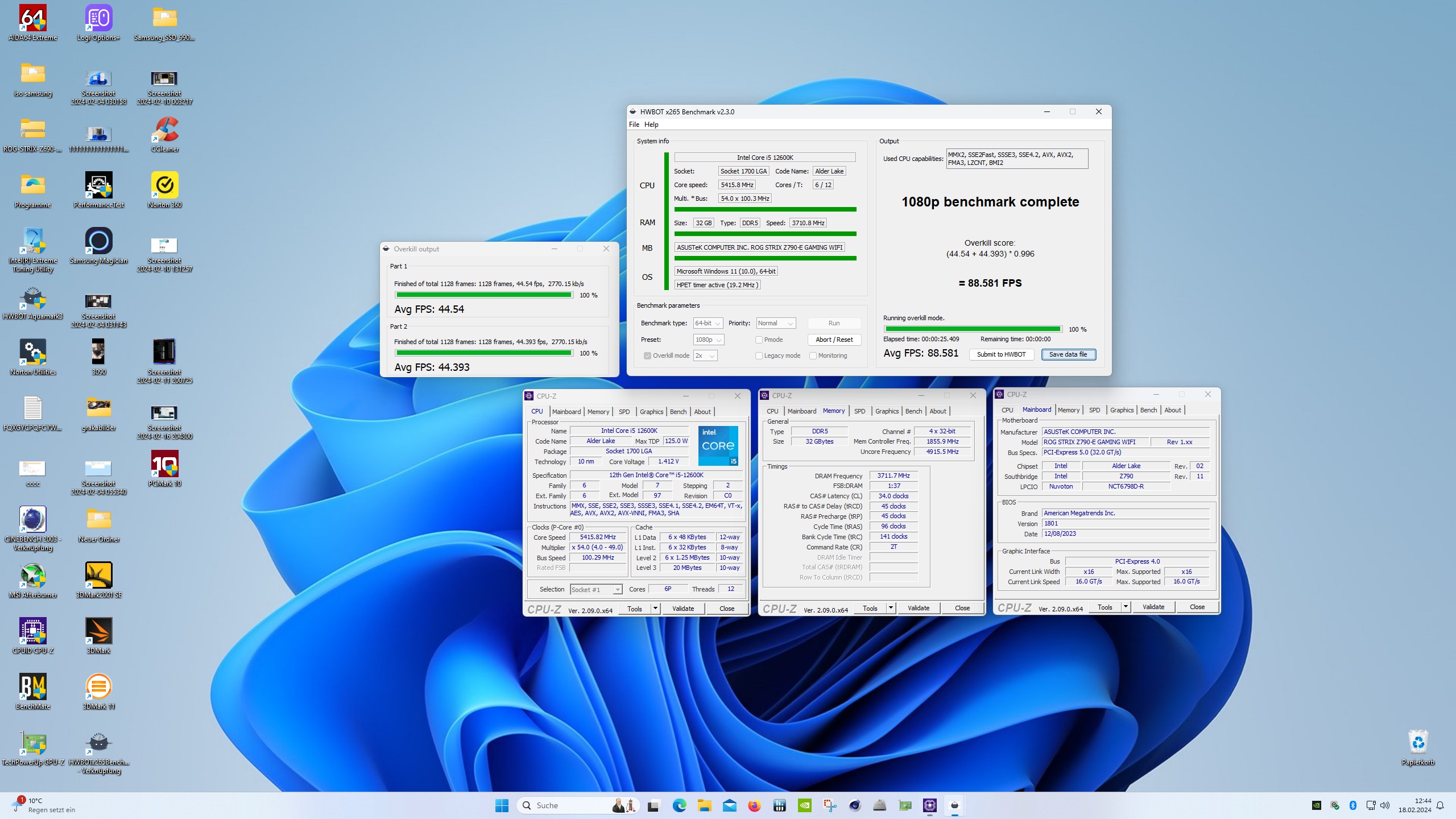Switch to About tab in right CPU-Z window
This screenshot has height=819, width=1456.
[1172, 410]
